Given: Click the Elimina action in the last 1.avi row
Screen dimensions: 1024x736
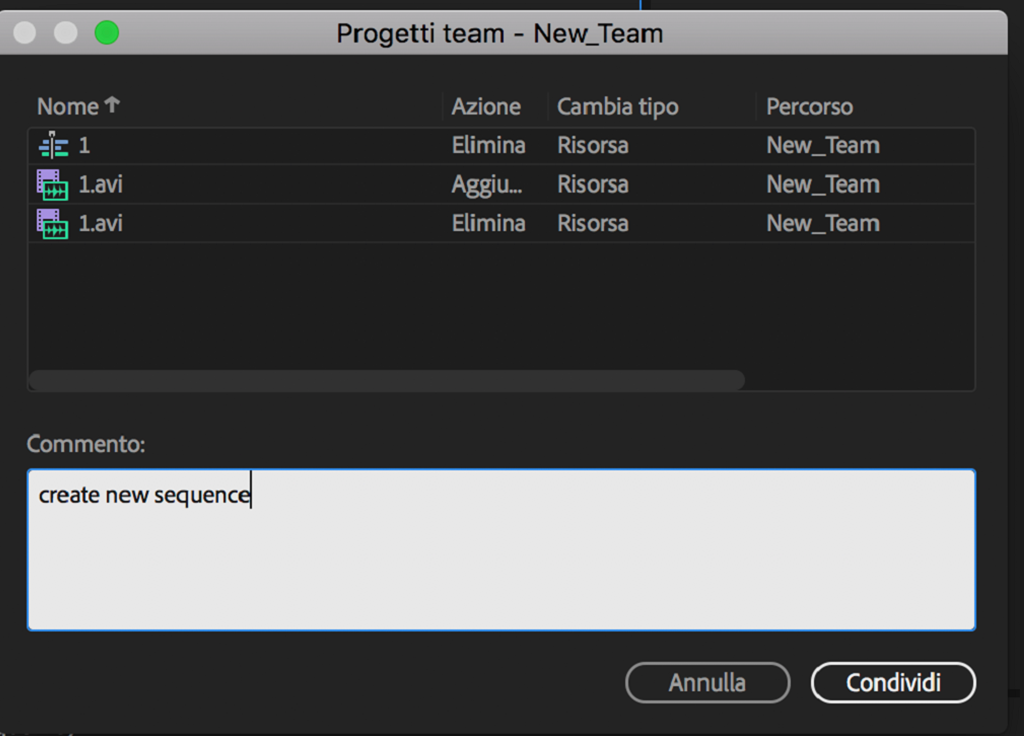Looking at the screenshot, I should pos(488,224).
